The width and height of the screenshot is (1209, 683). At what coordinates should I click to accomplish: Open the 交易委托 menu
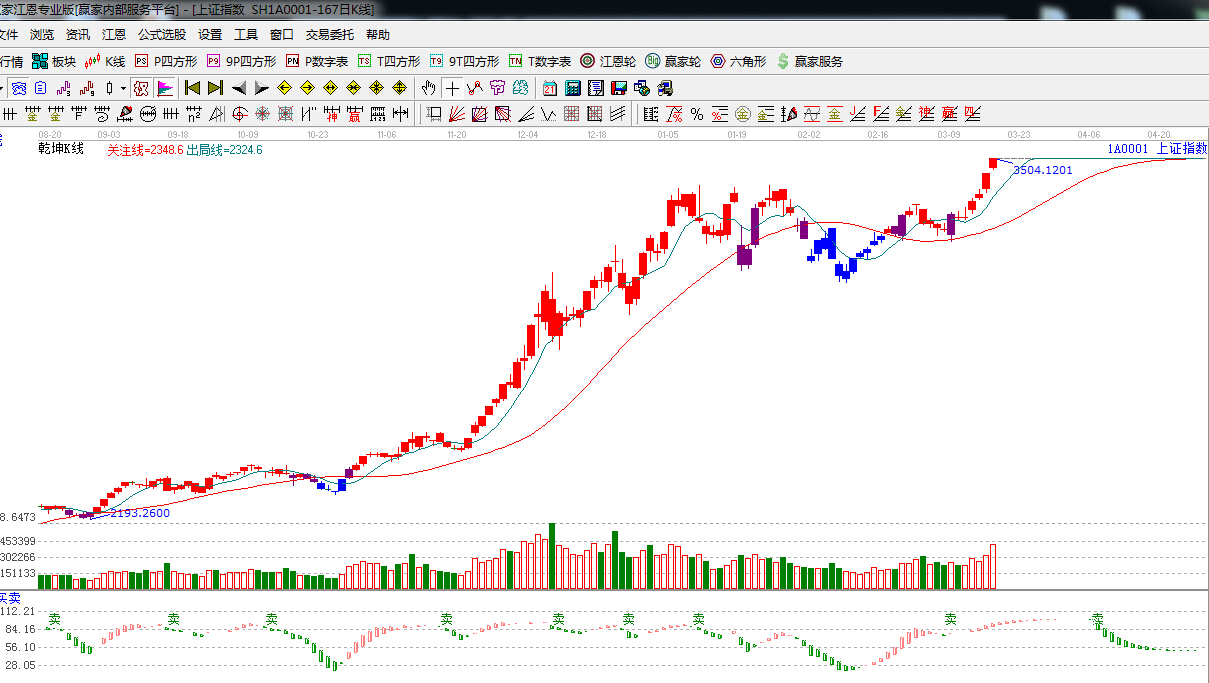tap(329, 34)
